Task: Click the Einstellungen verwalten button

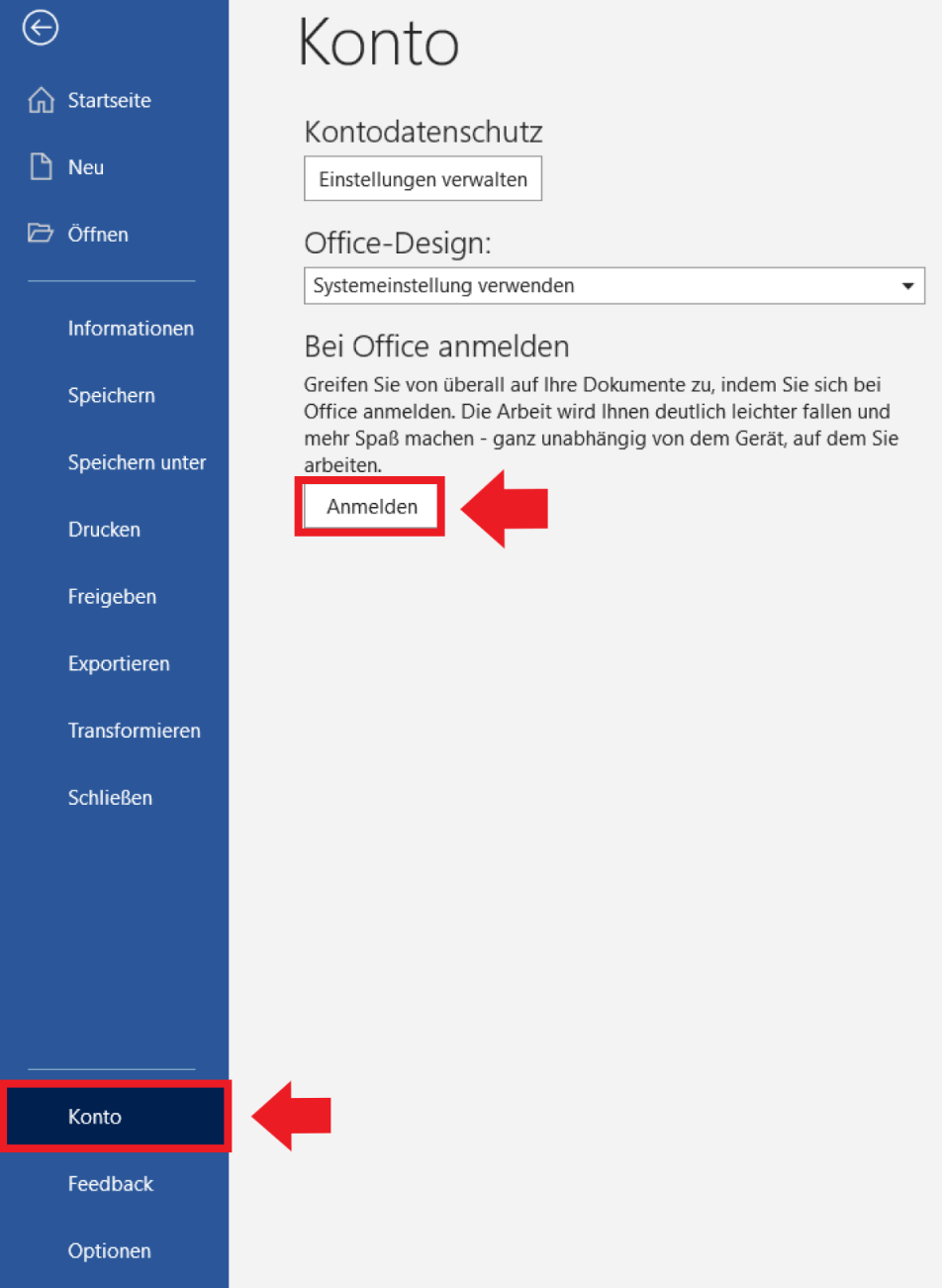Action: click(x=423, y=179)
